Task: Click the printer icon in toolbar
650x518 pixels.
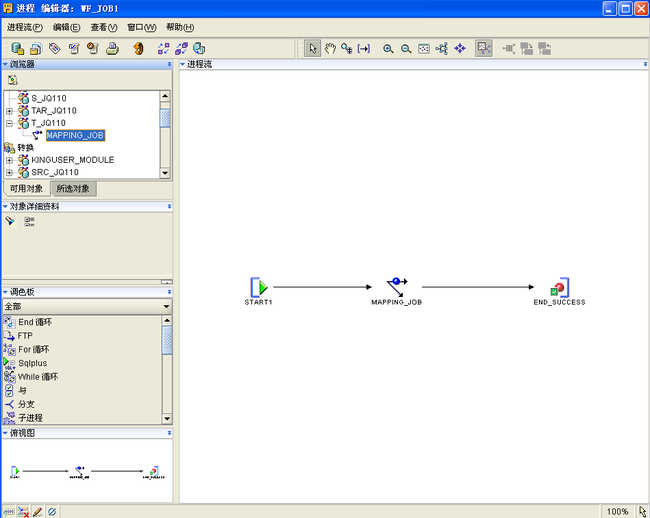Action: pos(112,49)
